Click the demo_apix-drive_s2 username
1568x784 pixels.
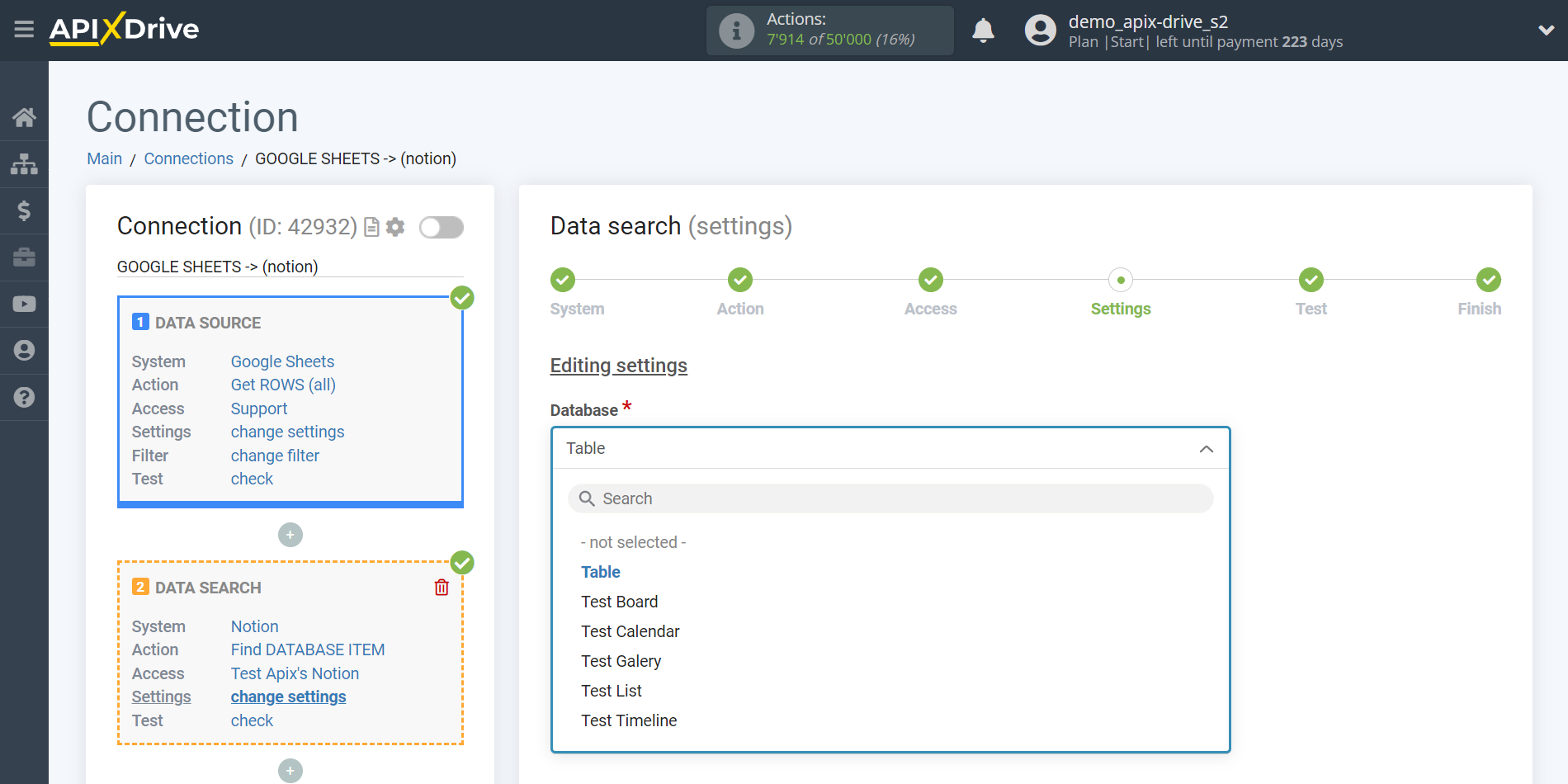tap(1148, 21)
